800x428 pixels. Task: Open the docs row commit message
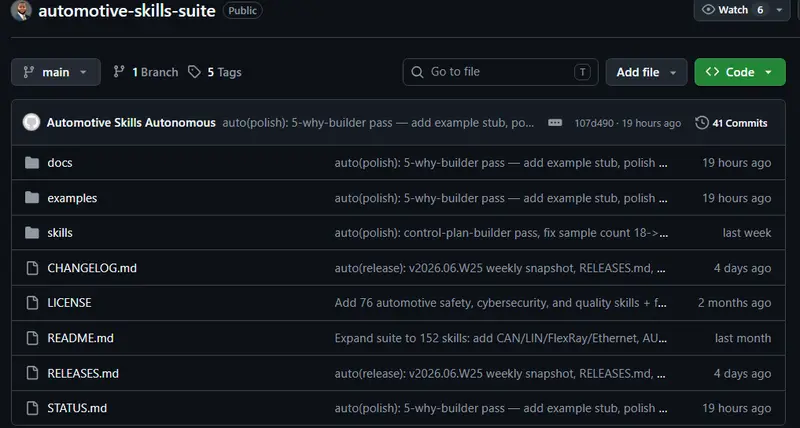click(501, 163)
